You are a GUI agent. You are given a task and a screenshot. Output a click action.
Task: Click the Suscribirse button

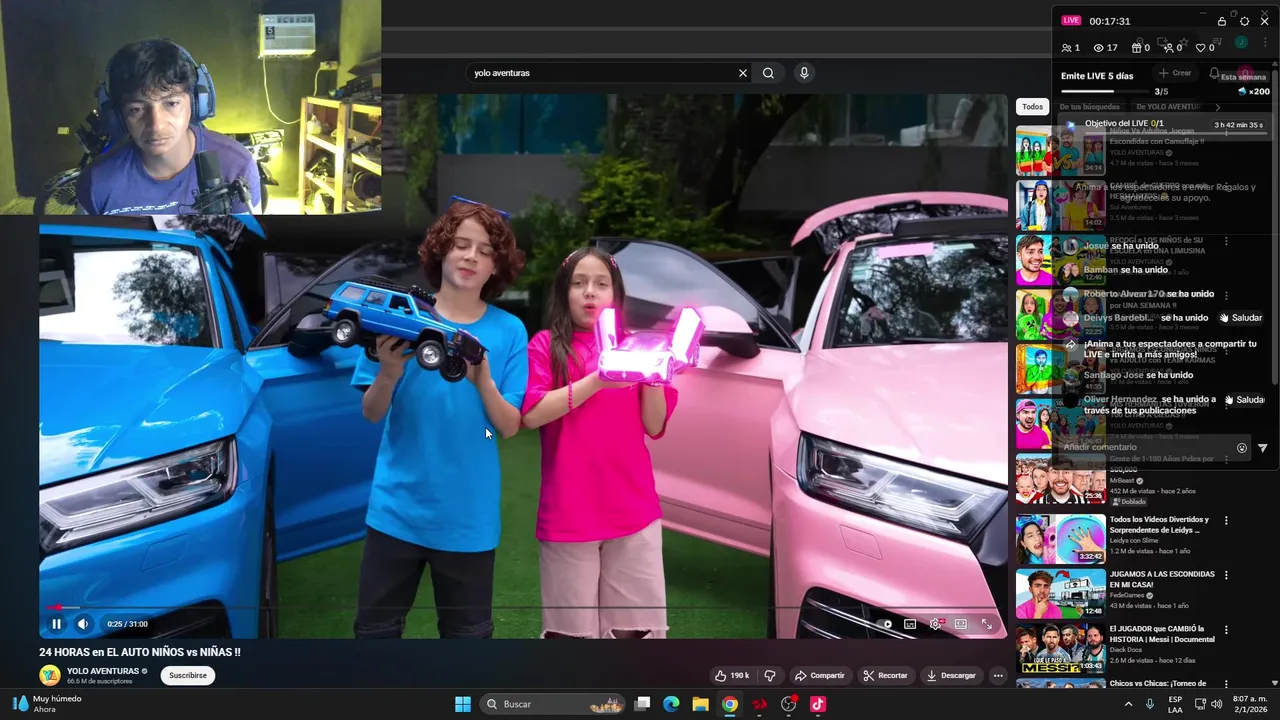[x=188, y=675]
